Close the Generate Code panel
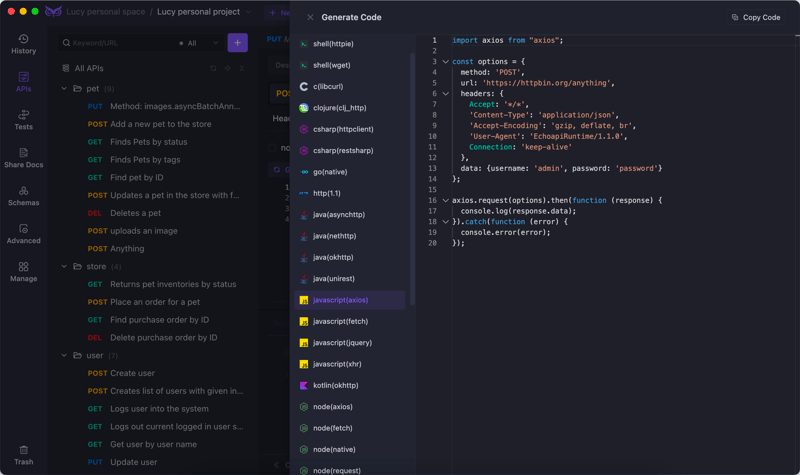The width and height of the screenshot is (800, 475). (310, 17)
